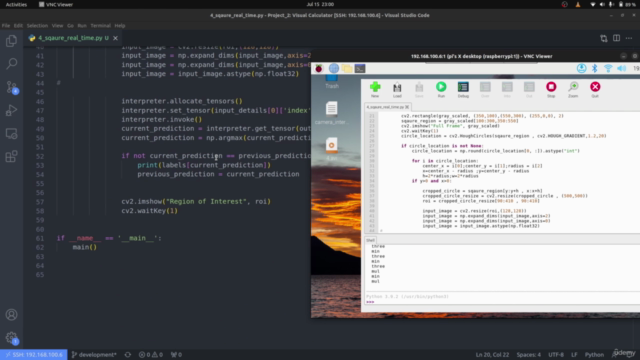
Task: Open the Raspberry Pi menu in VNC desktop
Action: point(319,68)
